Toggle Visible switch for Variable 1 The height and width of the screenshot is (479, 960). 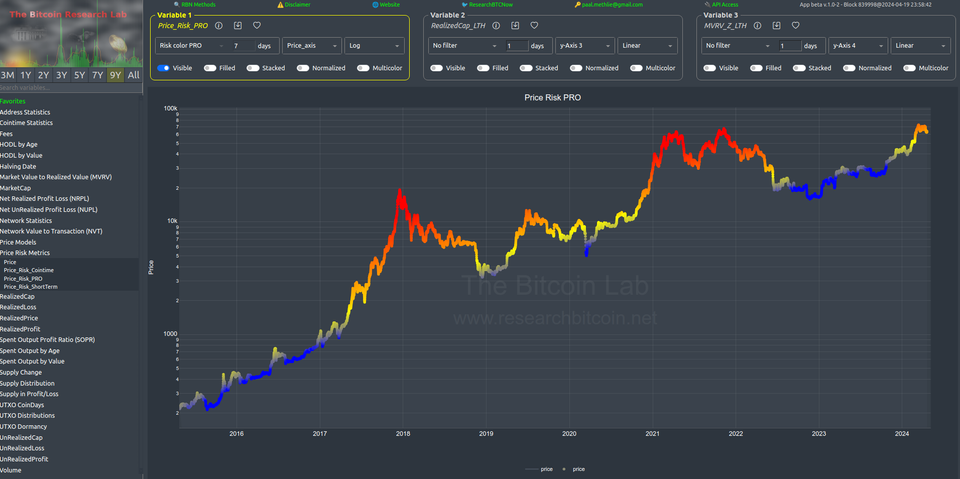point(163,68)
